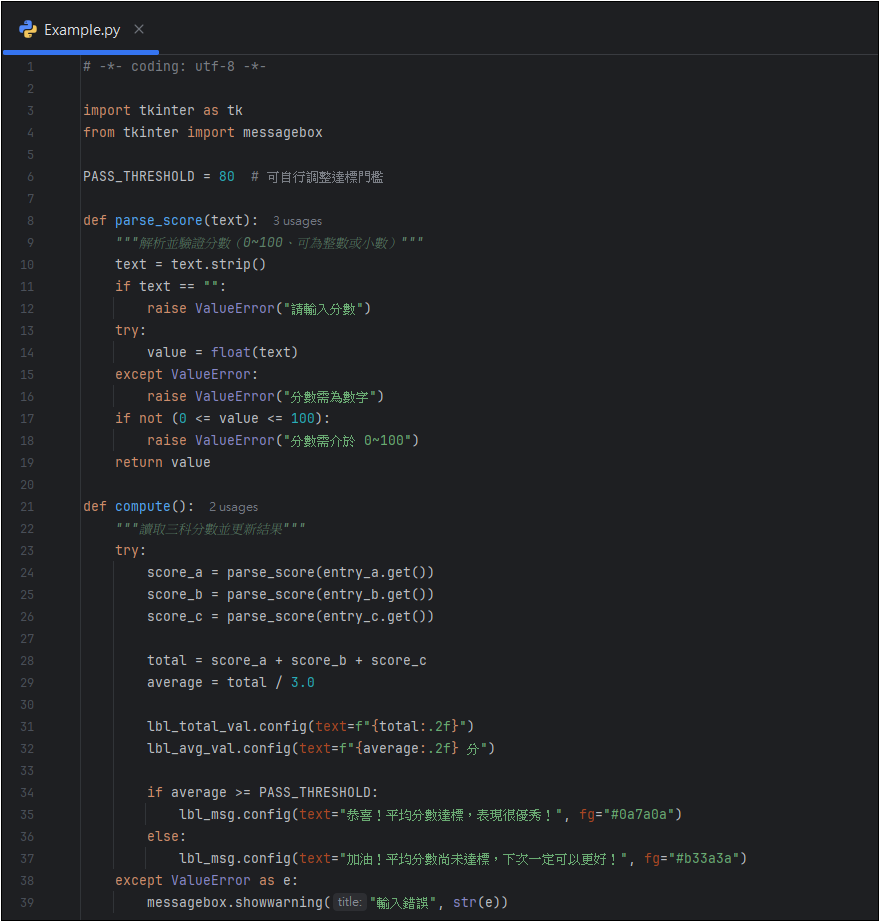Click the "return value" statement
The image size is (880, 922).
(x=162, y=463)
